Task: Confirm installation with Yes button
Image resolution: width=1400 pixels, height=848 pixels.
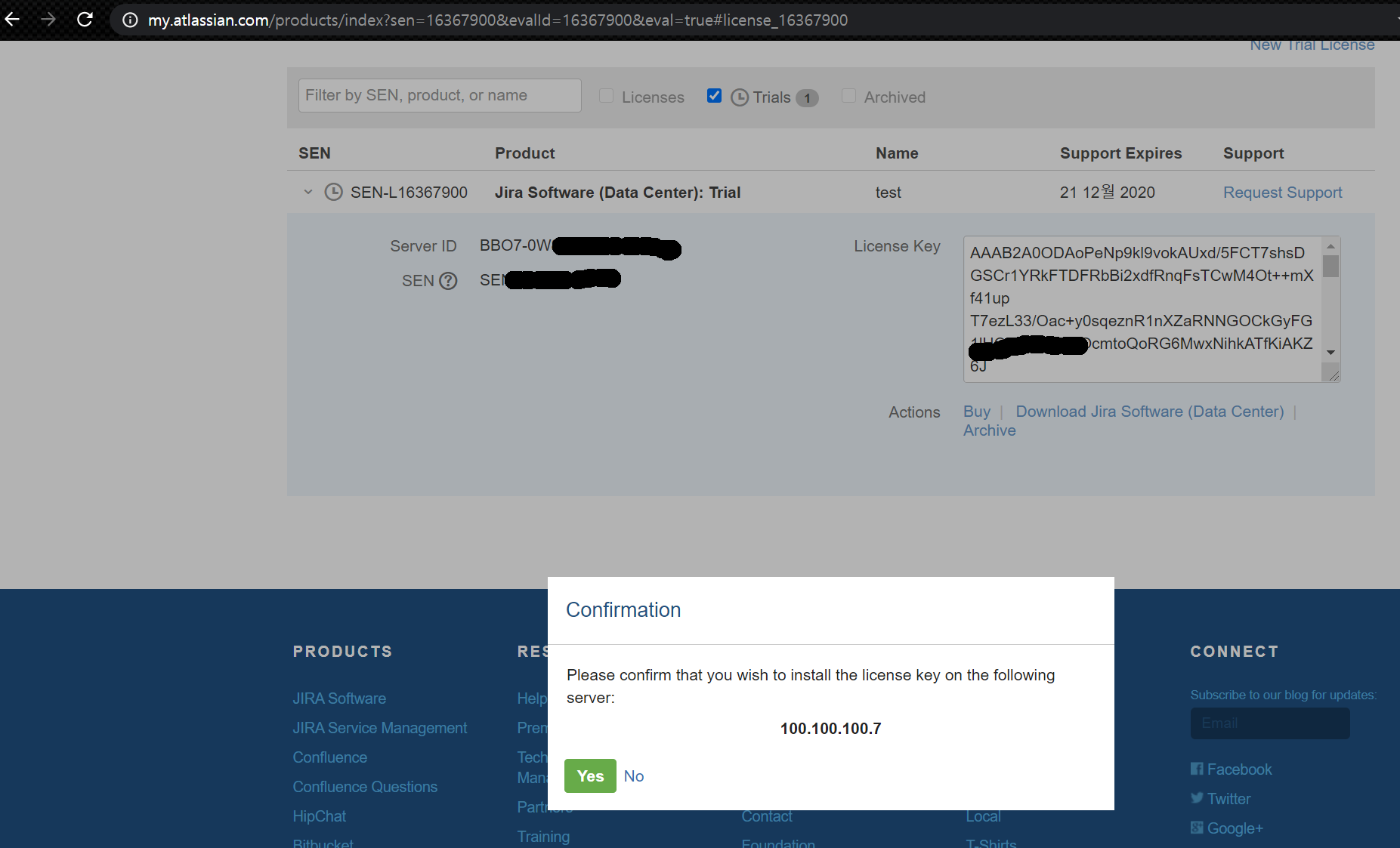Action: pos(590,776)
